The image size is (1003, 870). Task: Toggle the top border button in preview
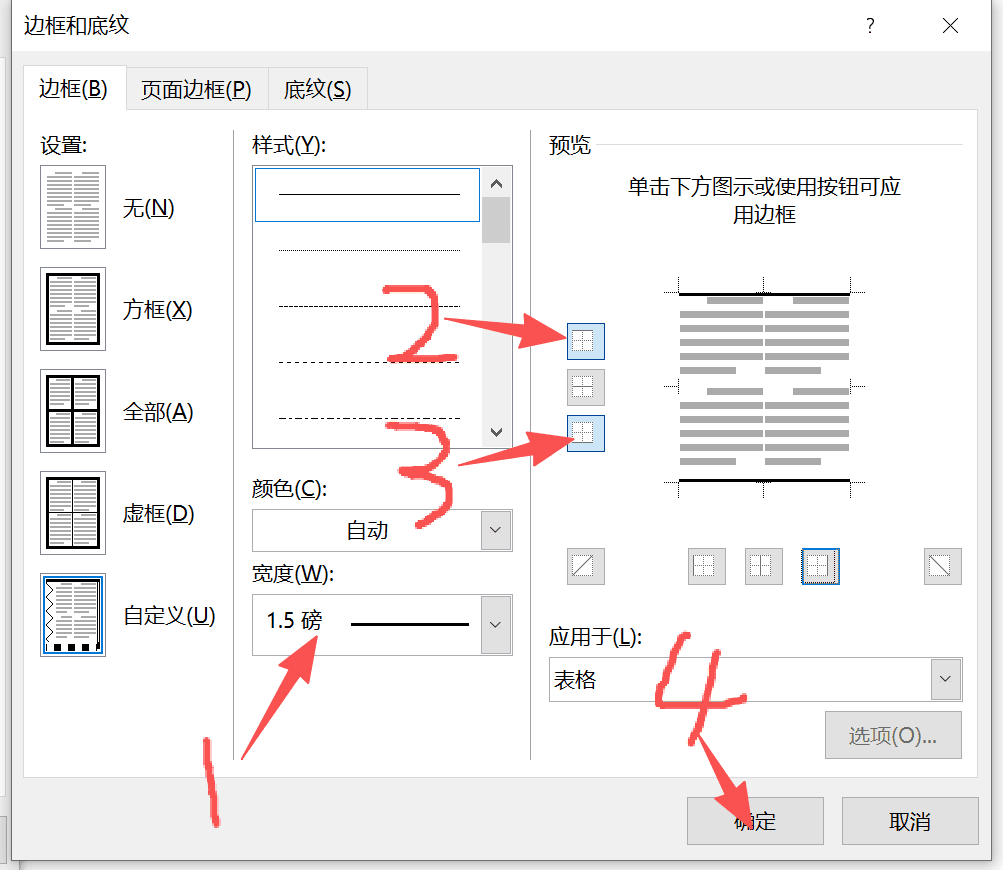[x=585, y=341]
